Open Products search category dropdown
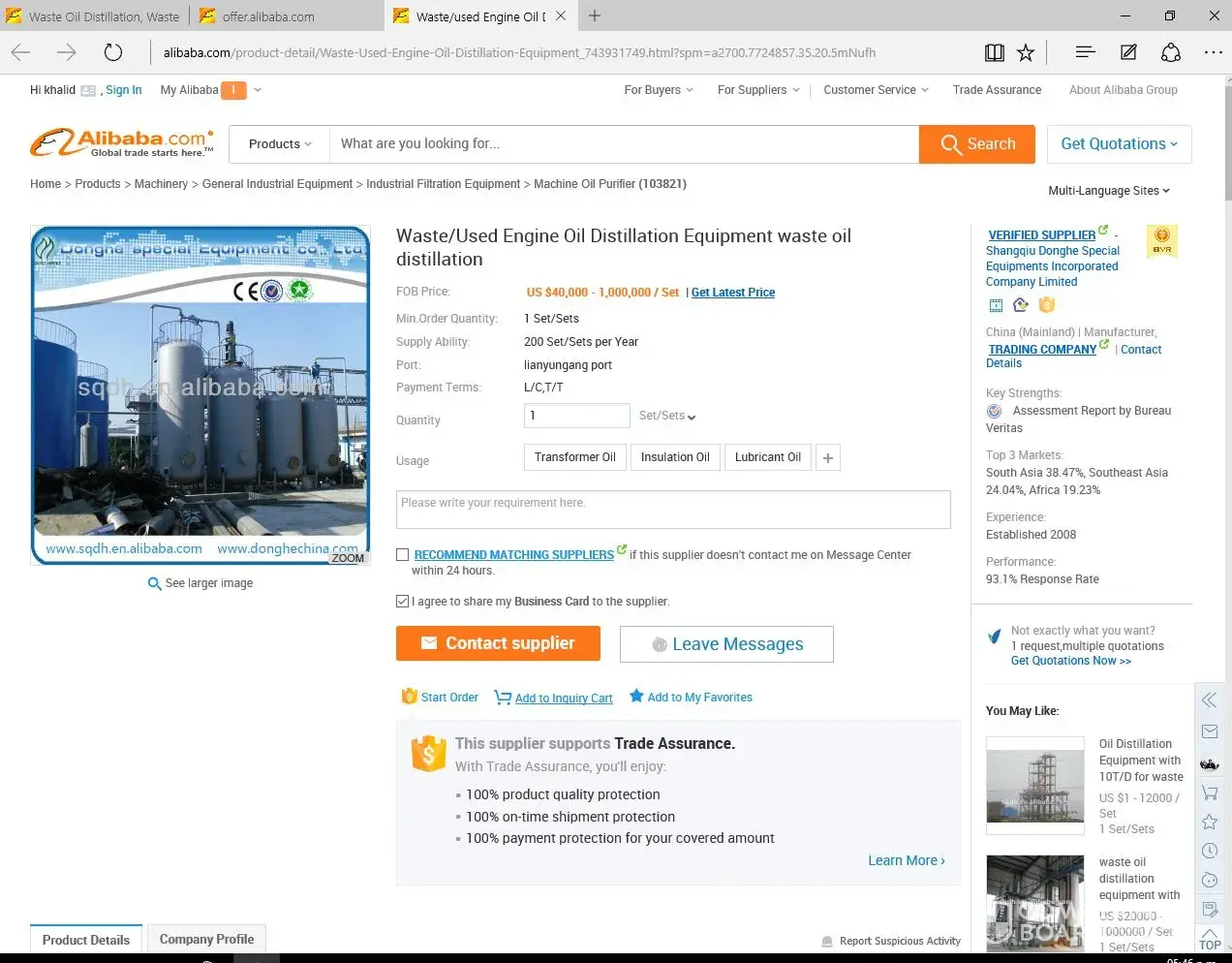 tap(280, 144)
